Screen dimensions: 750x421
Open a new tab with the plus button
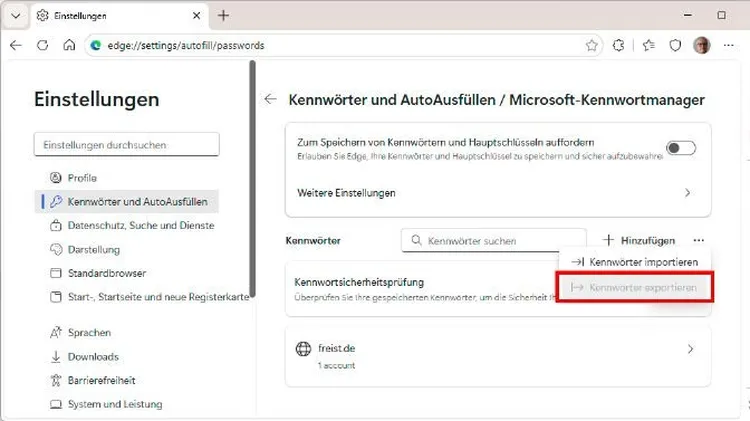pyautogui.click(x=223, y=15)
